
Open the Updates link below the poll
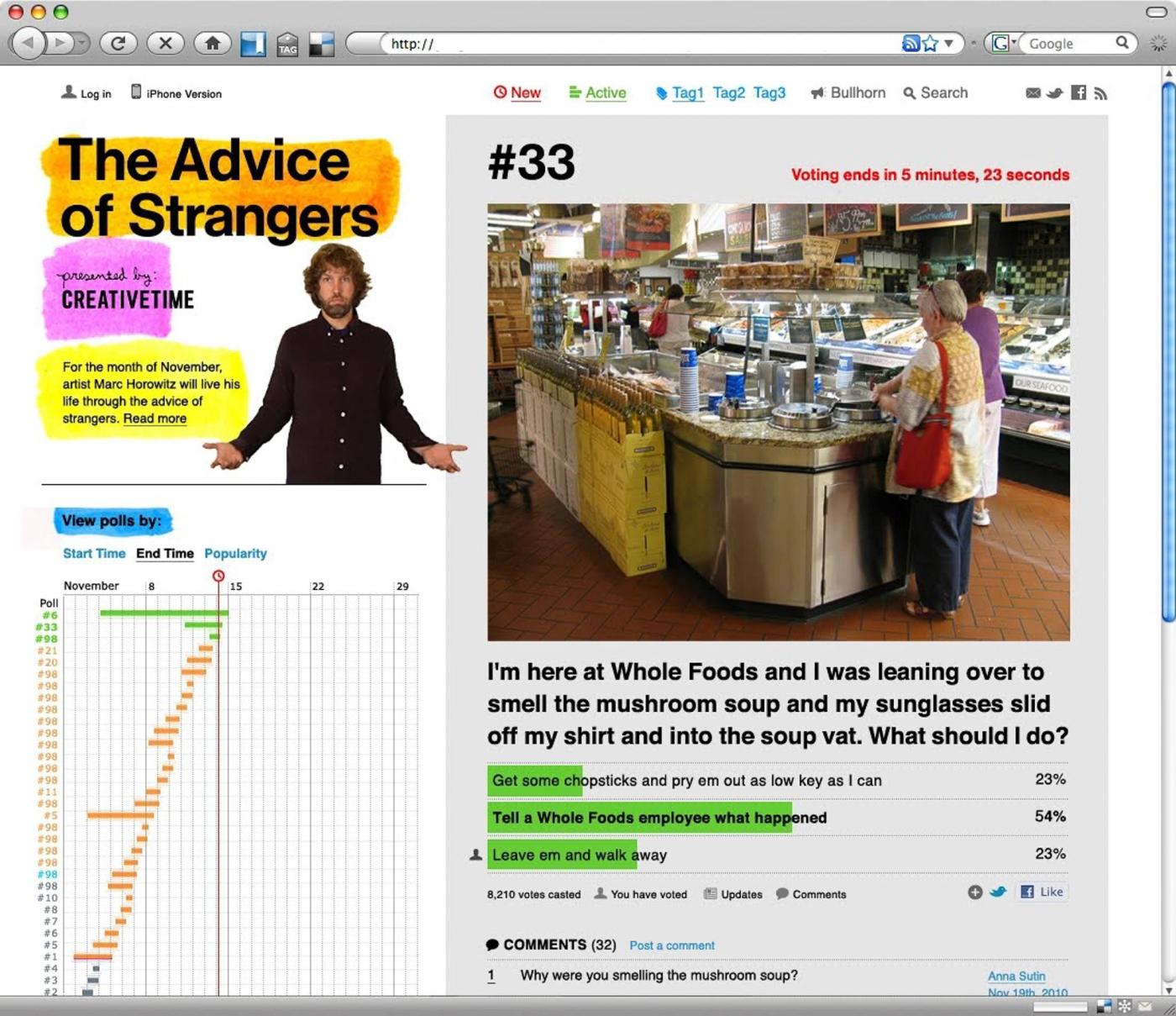point(733,894)
